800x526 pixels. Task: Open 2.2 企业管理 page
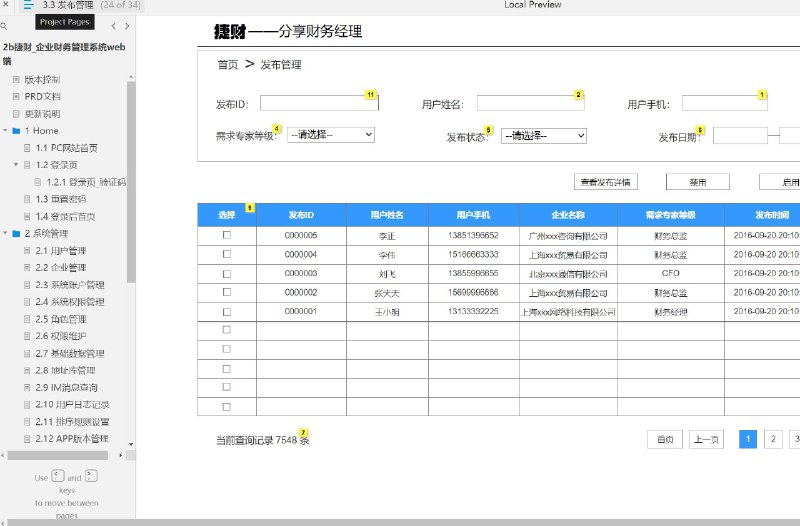pyautogui.click(x=61, y=267)
